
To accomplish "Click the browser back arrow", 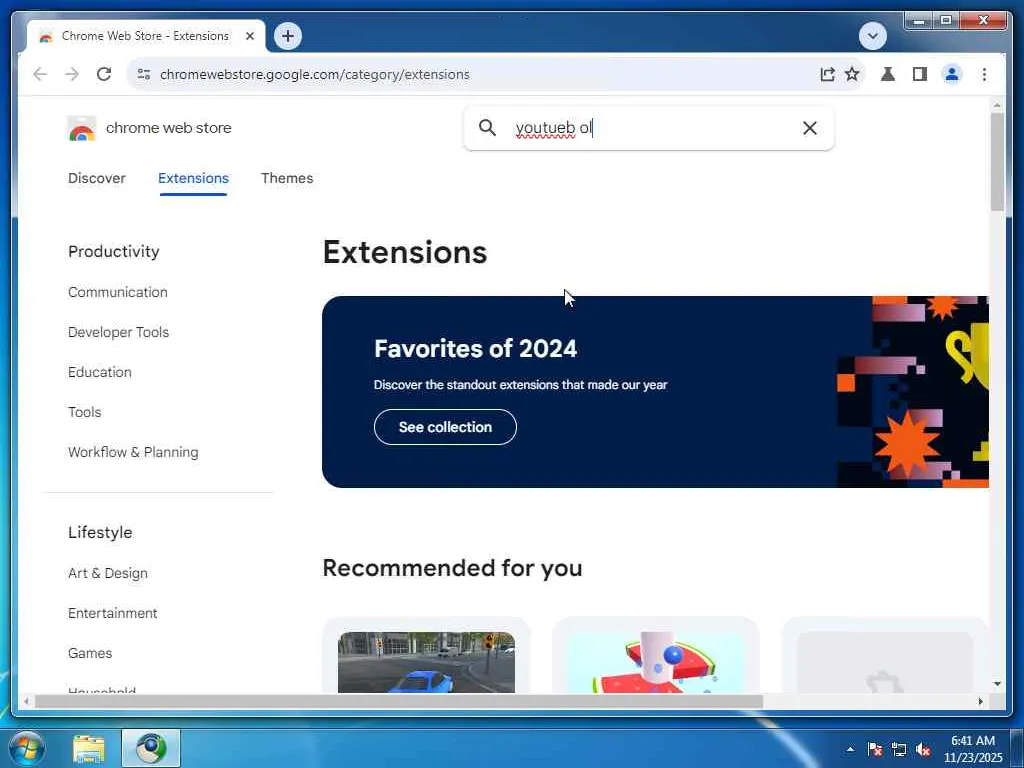I will (x=40, y=74).
